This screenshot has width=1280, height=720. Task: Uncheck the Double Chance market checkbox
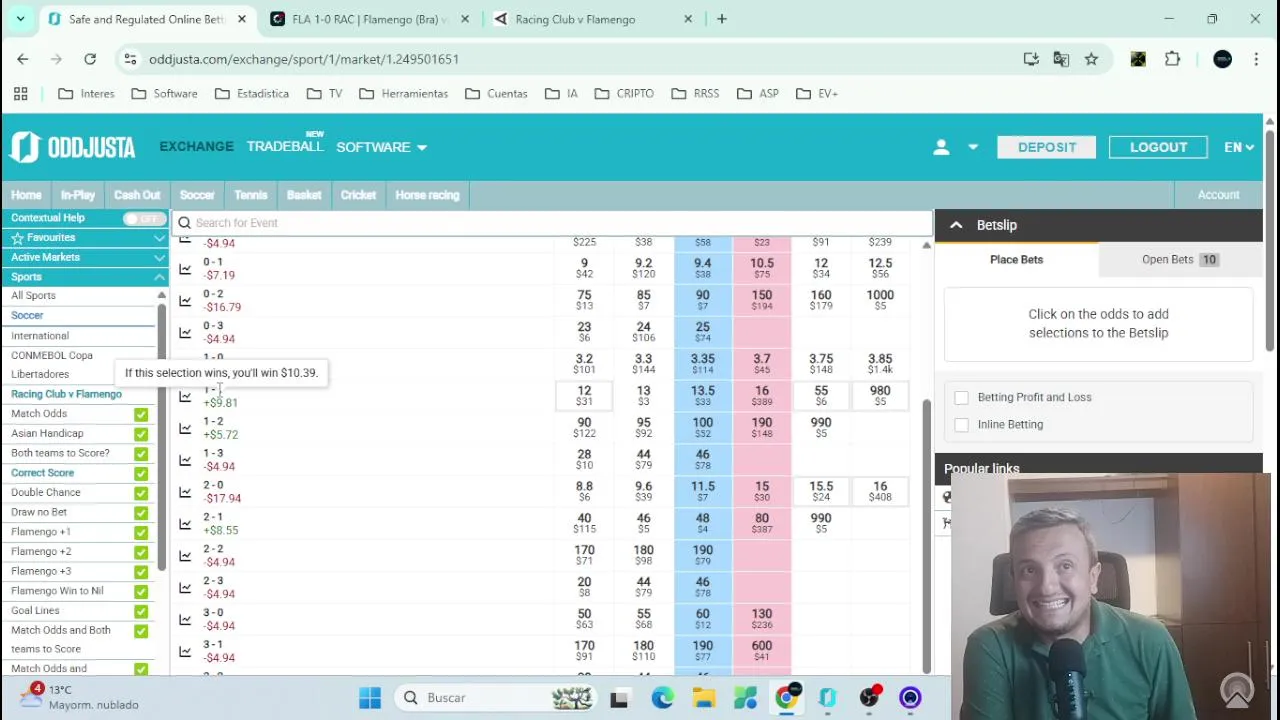click(x=141, y=493)
